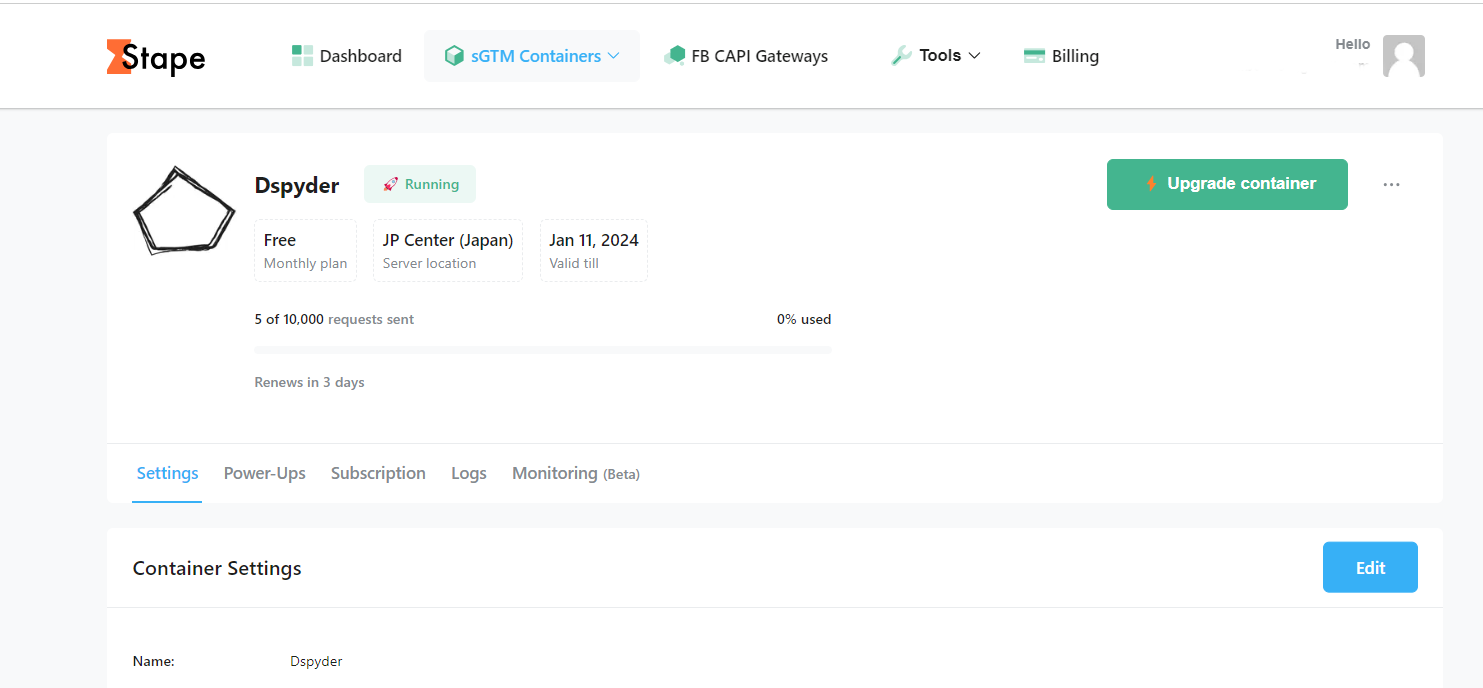Click the "0% used" text

[804, 320]
